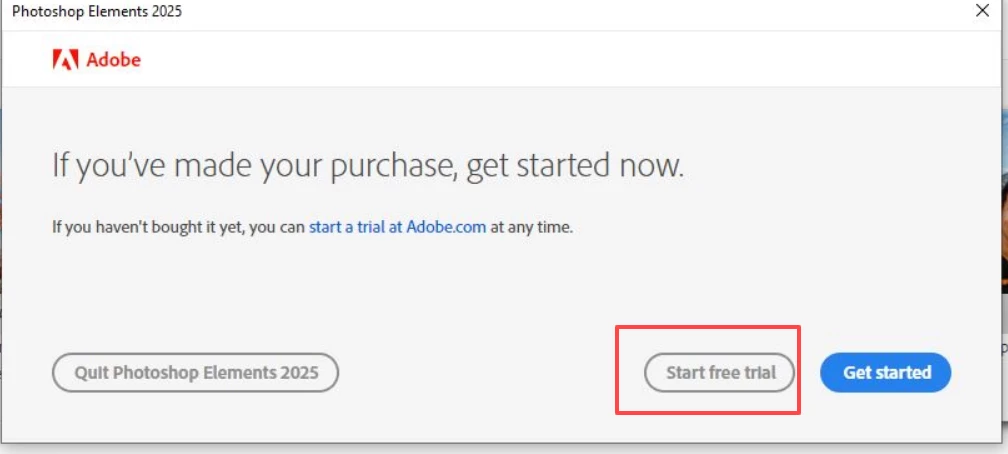
Task: Choose Get started to continue
Action: pyautogui.click(x=885, y=372)
